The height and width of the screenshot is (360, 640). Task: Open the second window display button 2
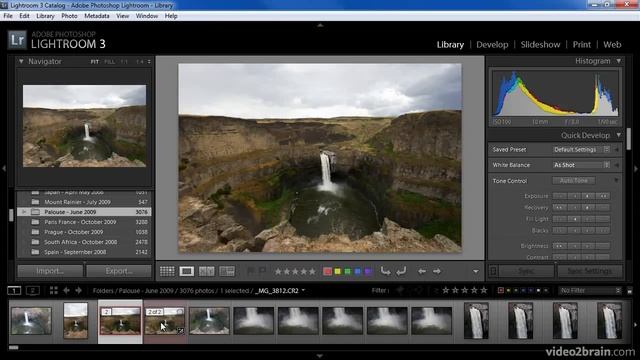click(33, 291)
